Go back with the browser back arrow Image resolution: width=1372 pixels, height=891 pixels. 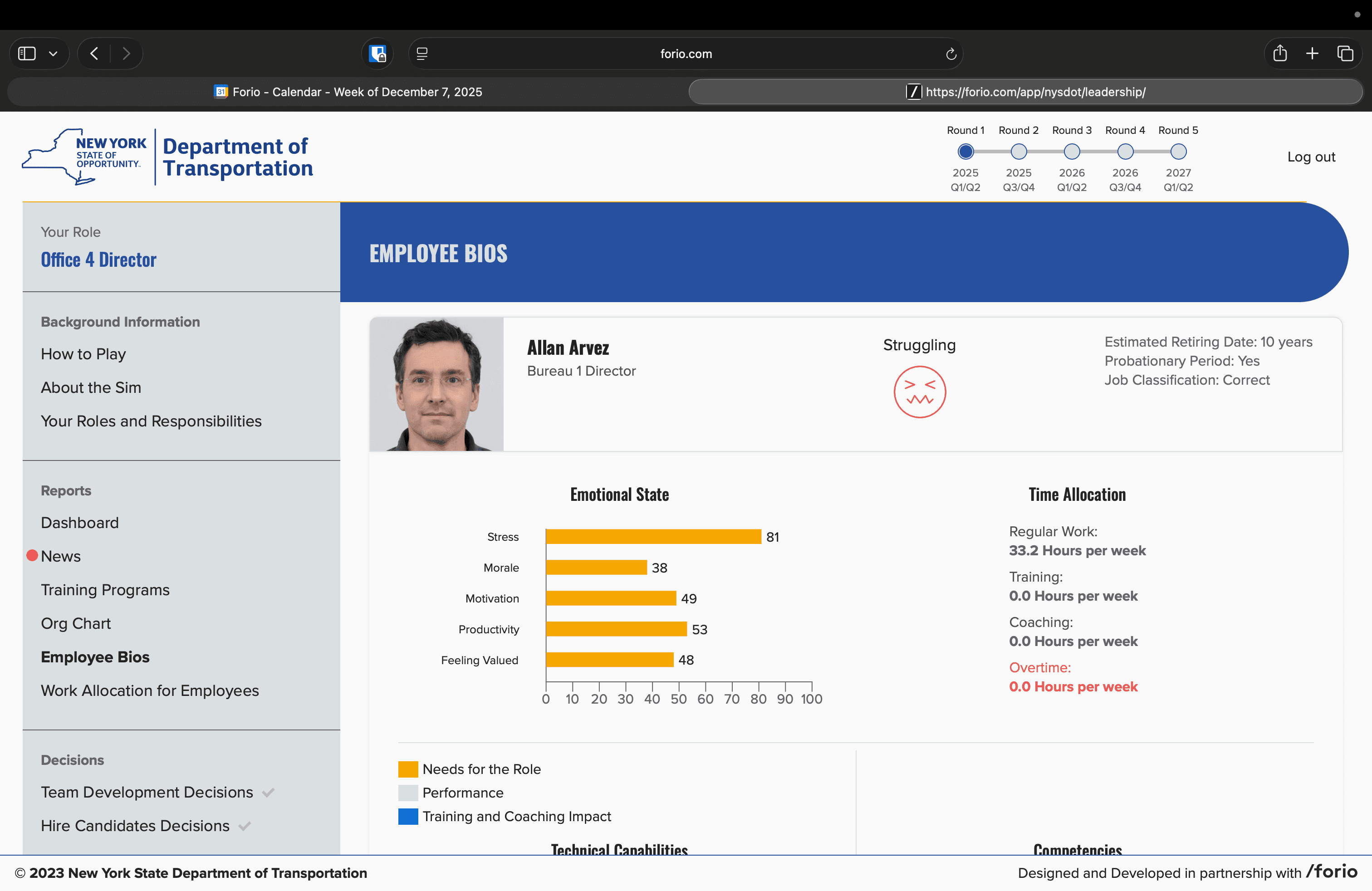pos(94,54)
